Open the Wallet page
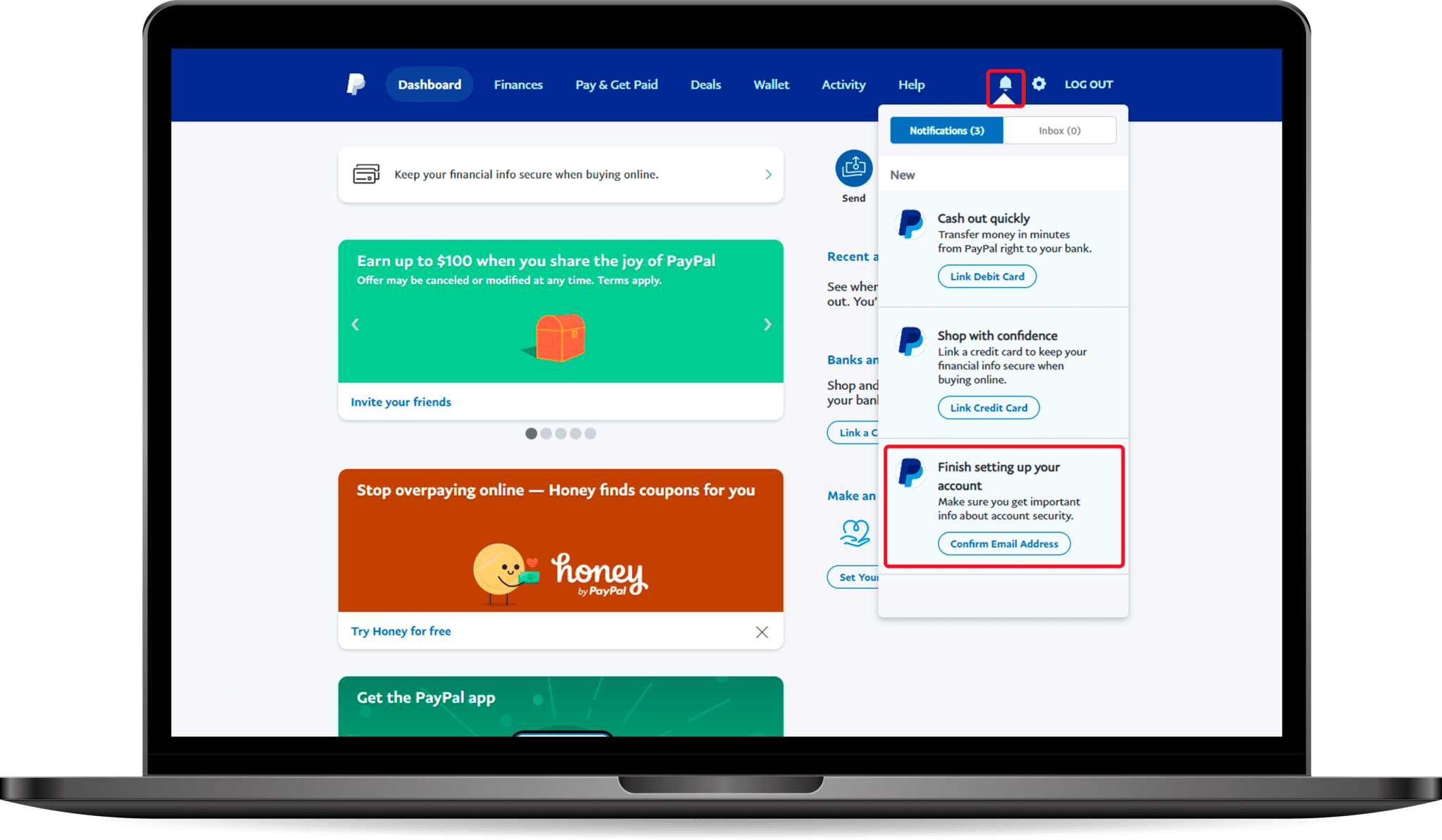This screenshot has width=1442, height=840. 771,84
